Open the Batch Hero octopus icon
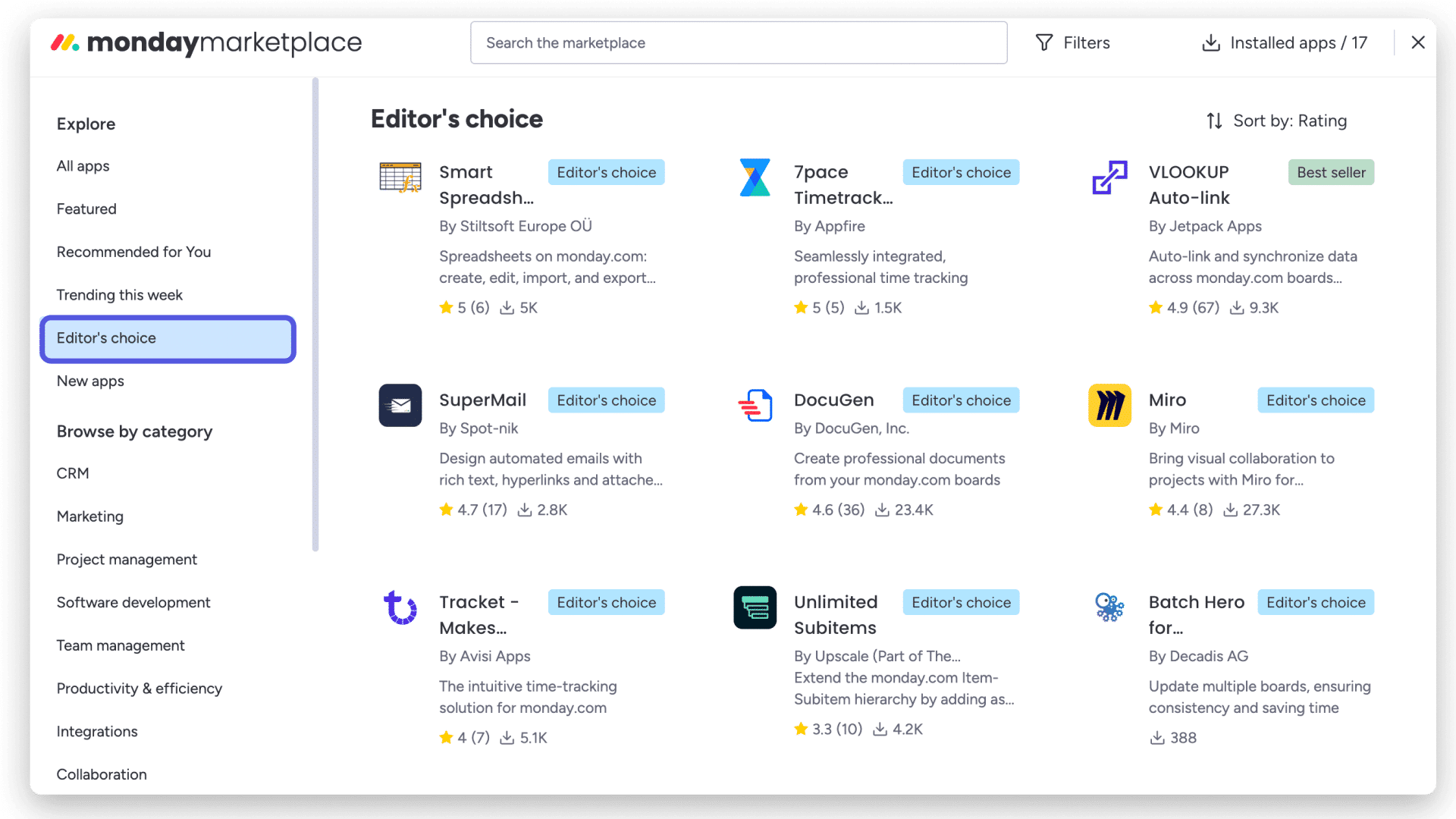 (1109, 607)
